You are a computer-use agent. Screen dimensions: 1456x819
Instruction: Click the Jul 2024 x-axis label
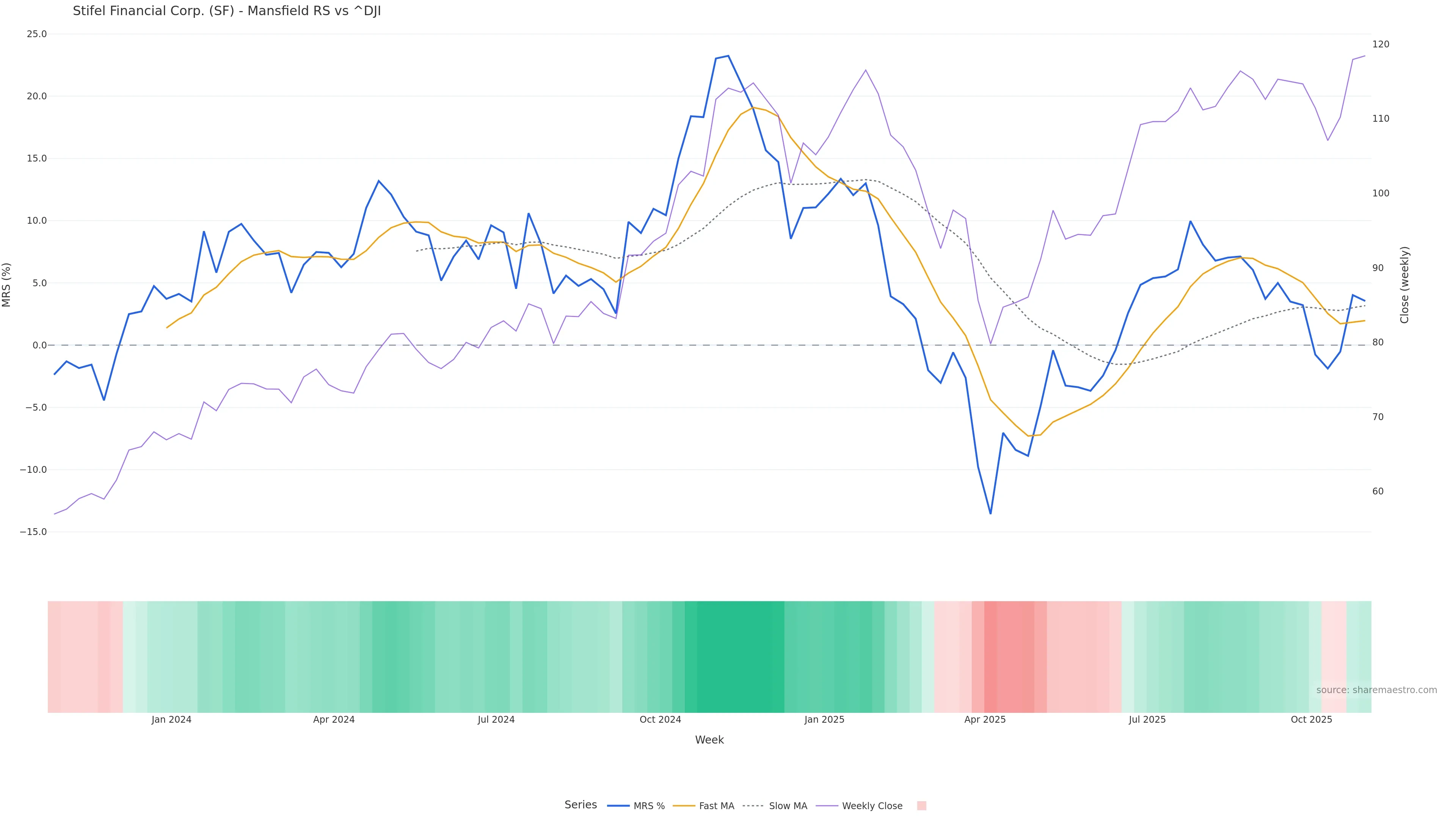pos(496,720)
